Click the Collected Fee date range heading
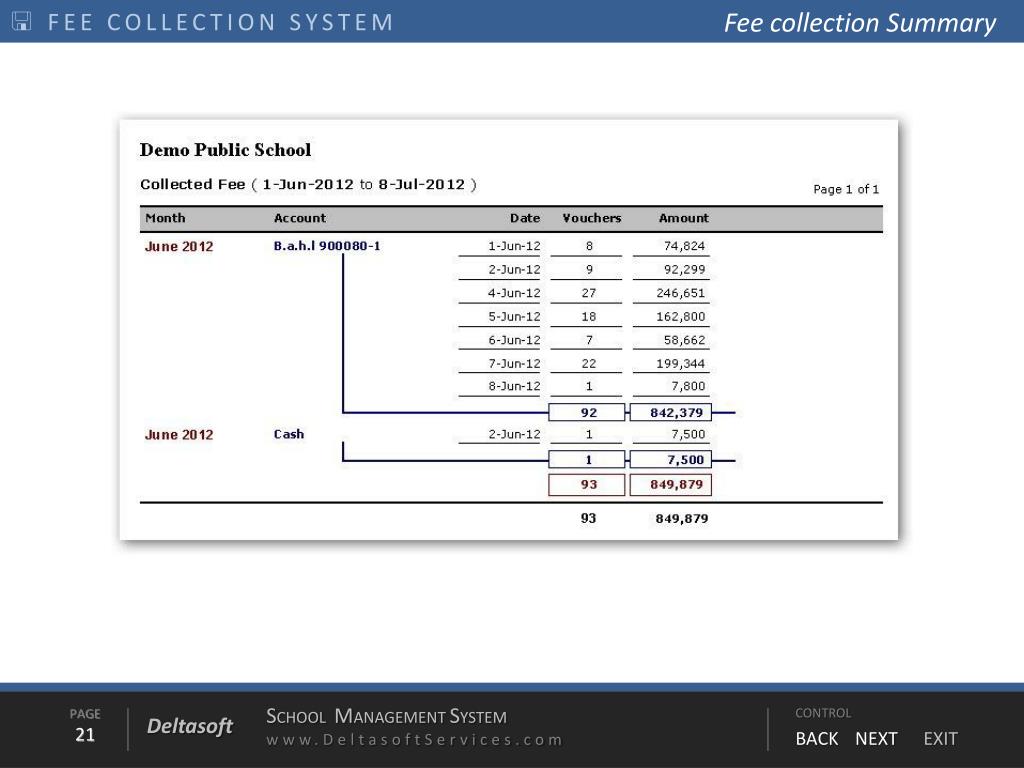This screenshot has width=1024, height=768. click(308, 184)
